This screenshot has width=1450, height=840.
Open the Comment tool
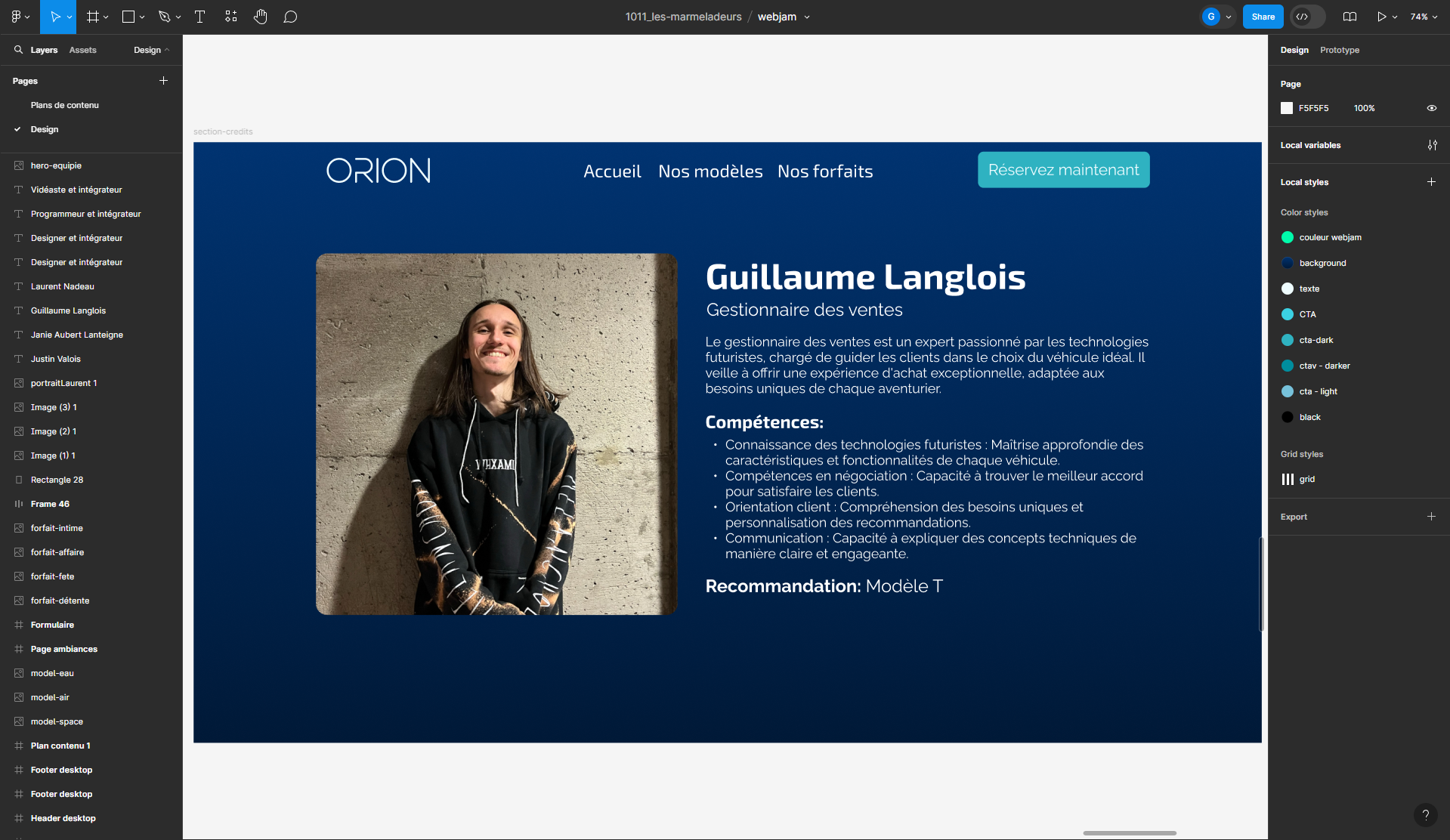point(290,17)
